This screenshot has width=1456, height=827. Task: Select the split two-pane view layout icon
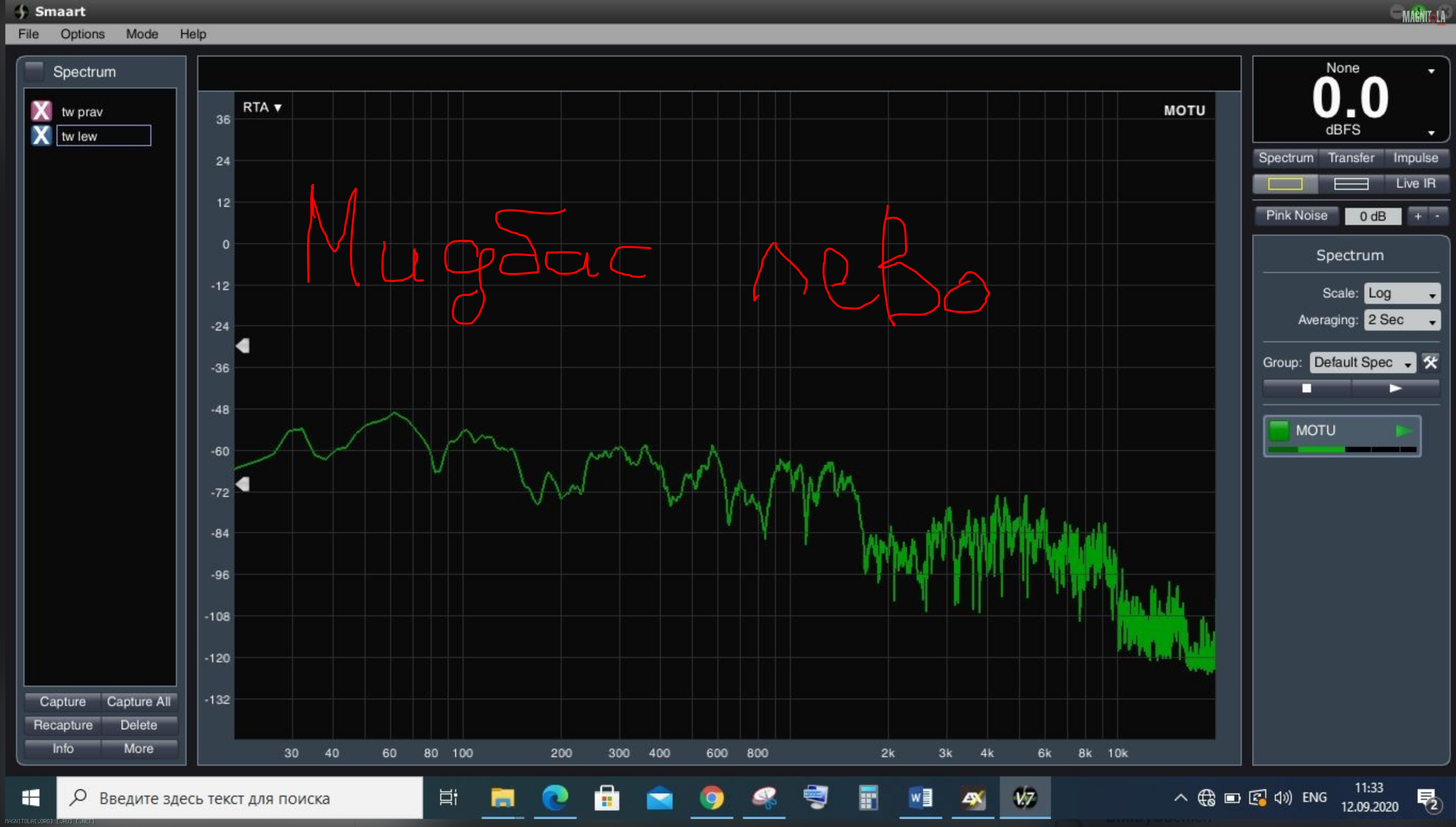(1350, 183)
